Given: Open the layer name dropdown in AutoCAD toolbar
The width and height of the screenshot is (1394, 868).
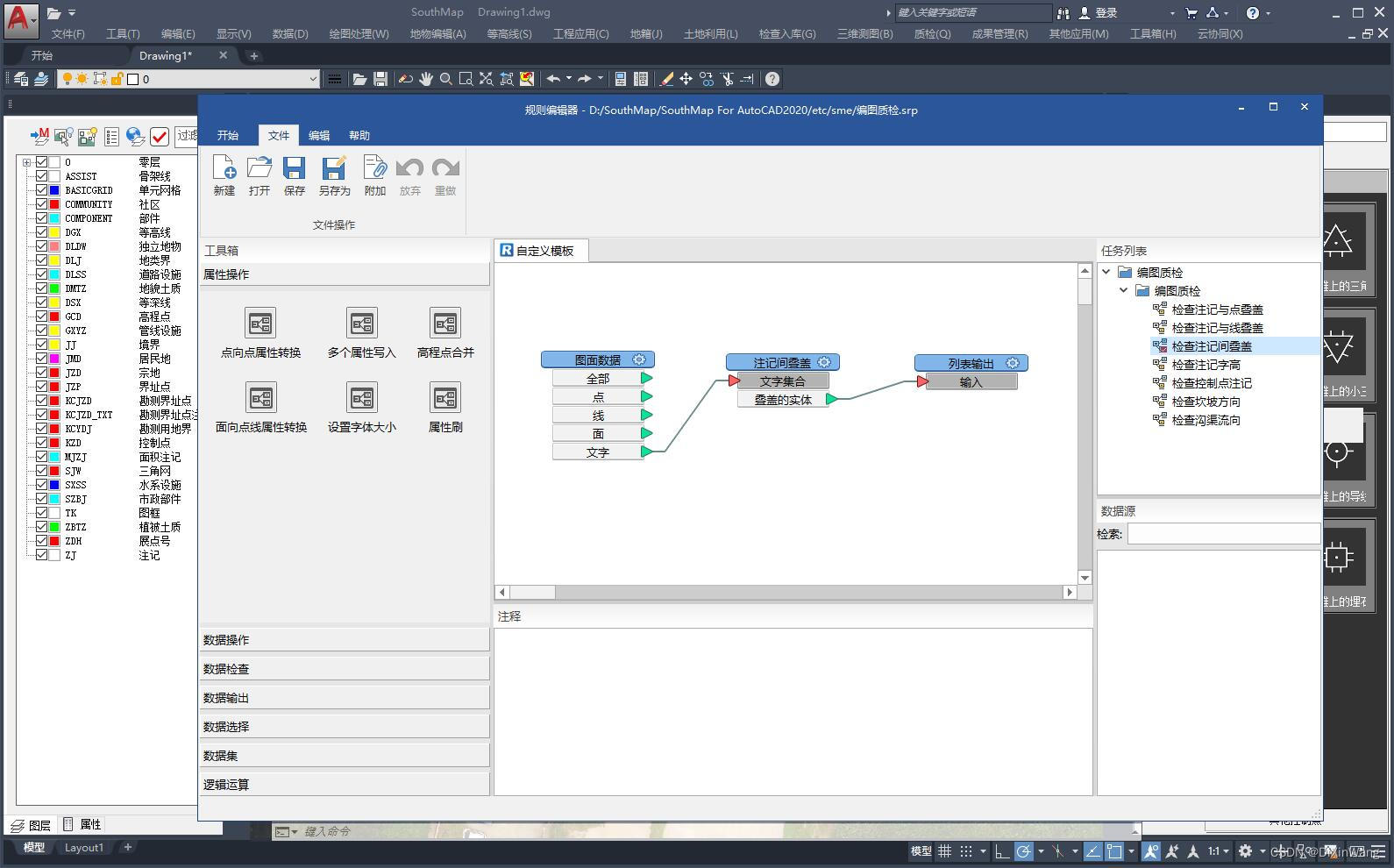Looking at the screenshot, I should (313, 79).
